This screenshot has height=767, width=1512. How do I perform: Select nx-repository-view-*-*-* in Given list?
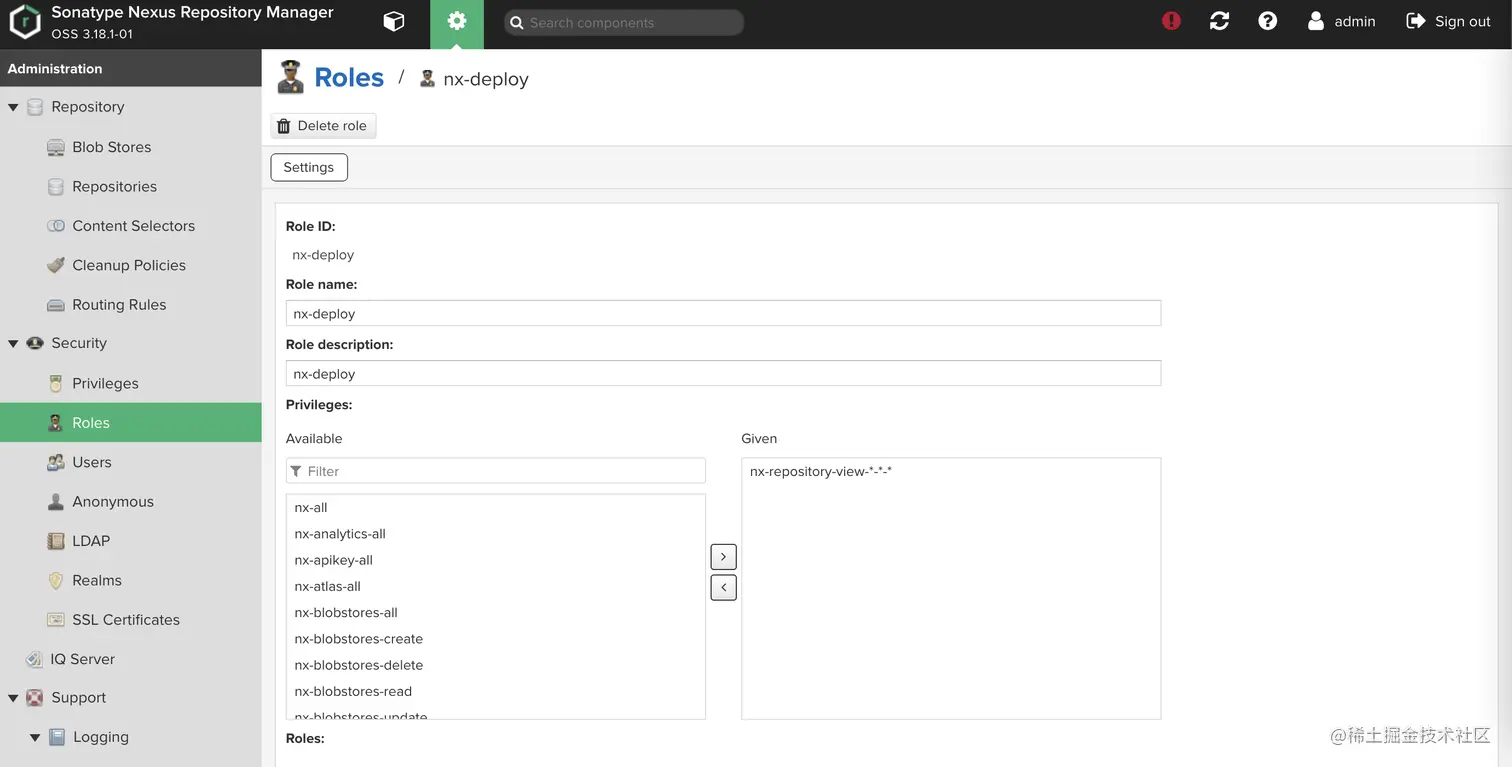tap(951, 472)
